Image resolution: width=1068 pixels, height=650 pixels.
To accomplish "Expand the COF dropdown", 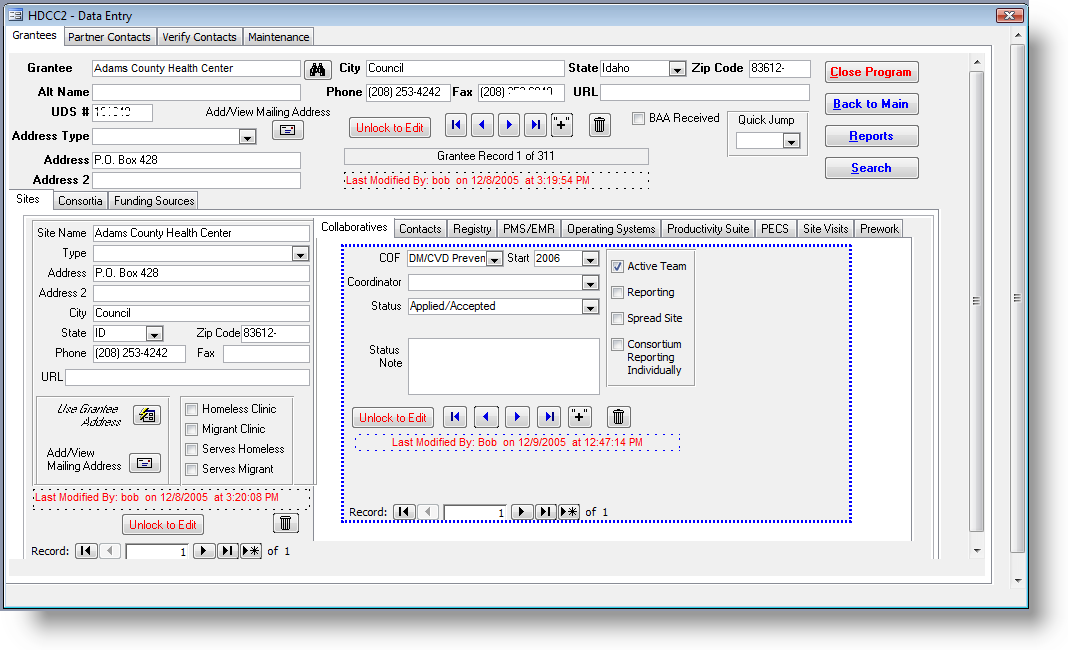I will (494, 259).
